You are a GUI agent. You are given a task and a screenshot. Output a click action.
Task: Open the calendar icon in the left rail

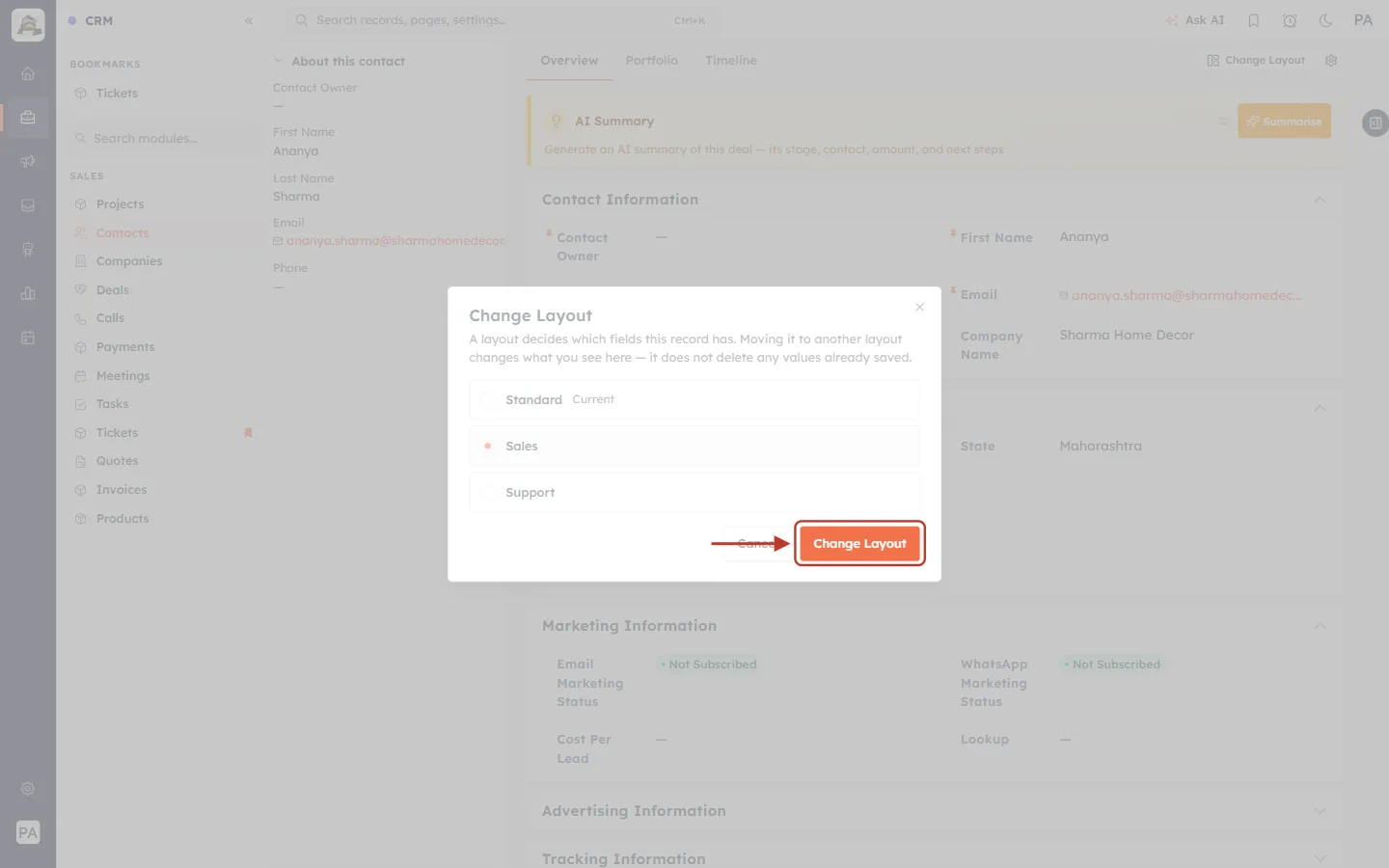[28, 338]
